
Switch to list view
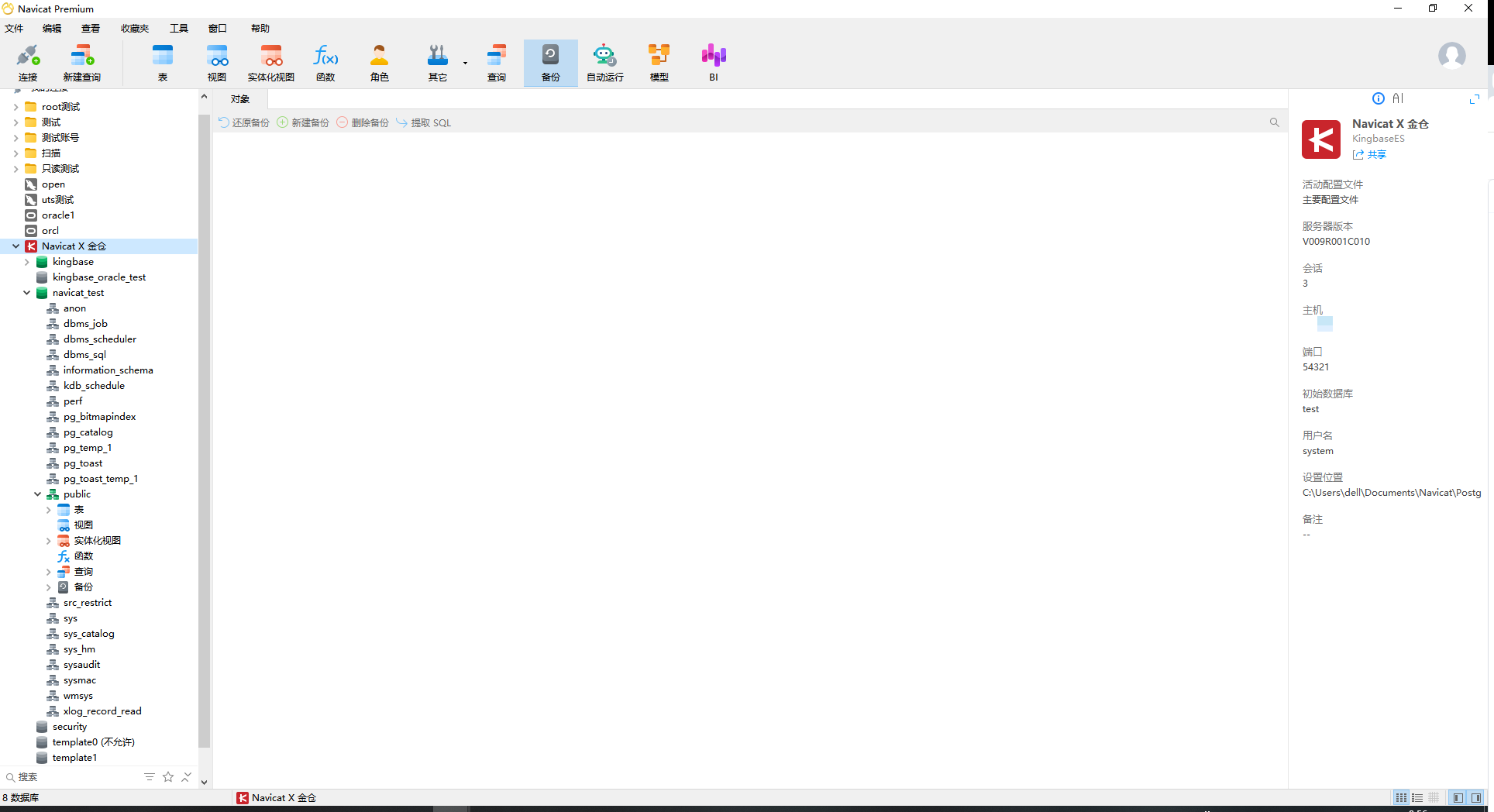1417,797
